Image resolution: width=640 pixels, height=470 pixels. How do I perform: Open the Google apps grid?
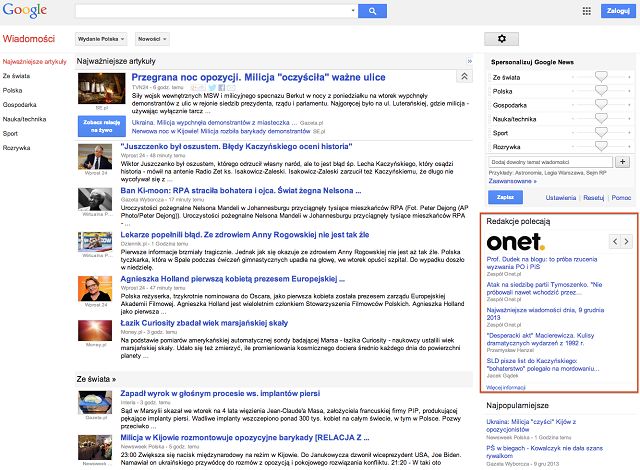(x=587, y=11)
